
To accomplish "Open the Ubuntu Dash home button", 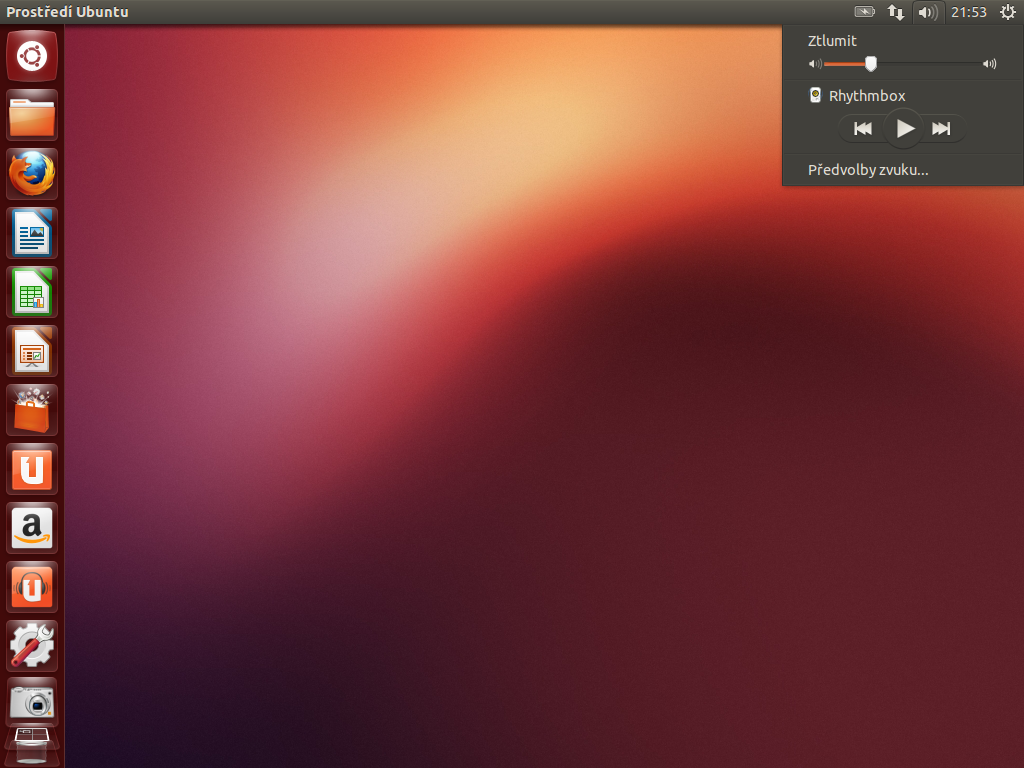I will click(x=32, y=56).
